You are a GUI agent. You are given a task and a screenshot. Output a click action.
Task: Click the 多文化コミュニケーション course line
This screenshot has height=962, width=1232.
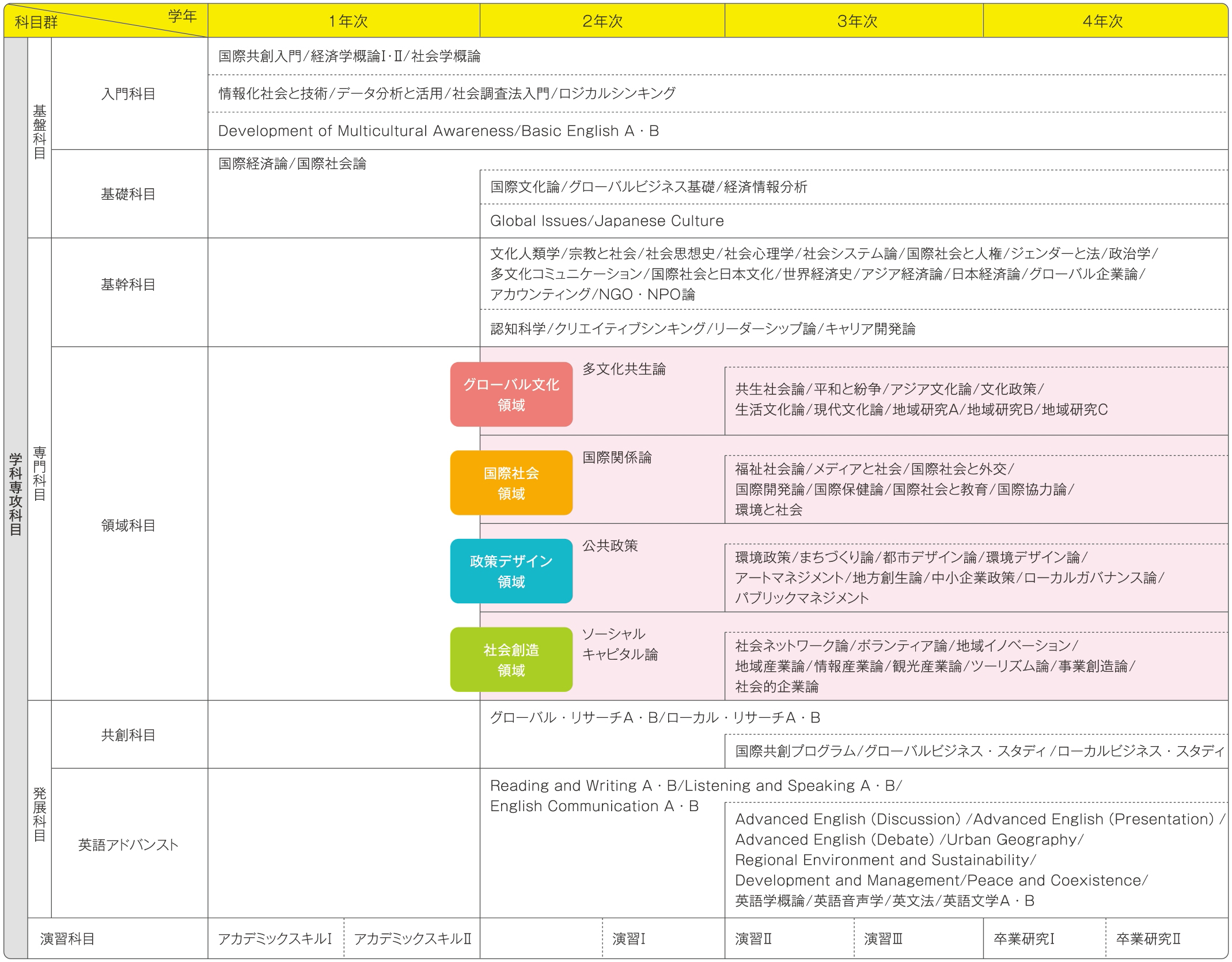coord(818,274)
